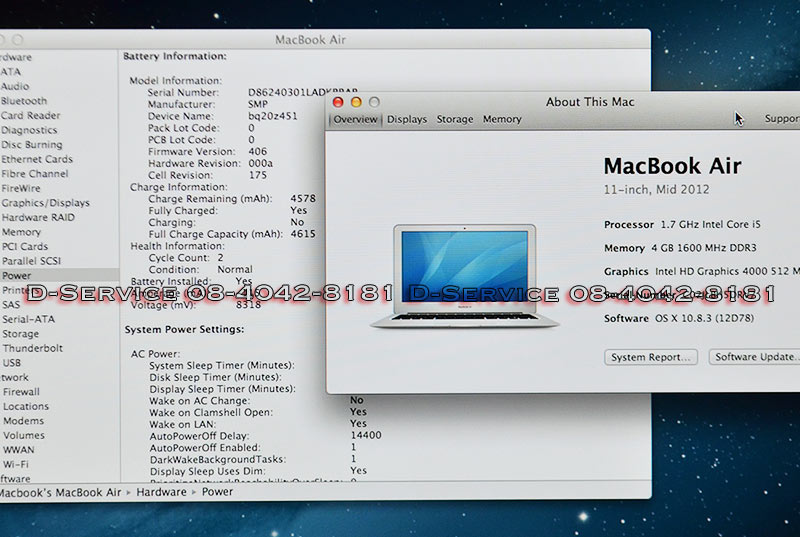Click the Cycle Count value 2

pyautogui.click(x=220, y=258)
